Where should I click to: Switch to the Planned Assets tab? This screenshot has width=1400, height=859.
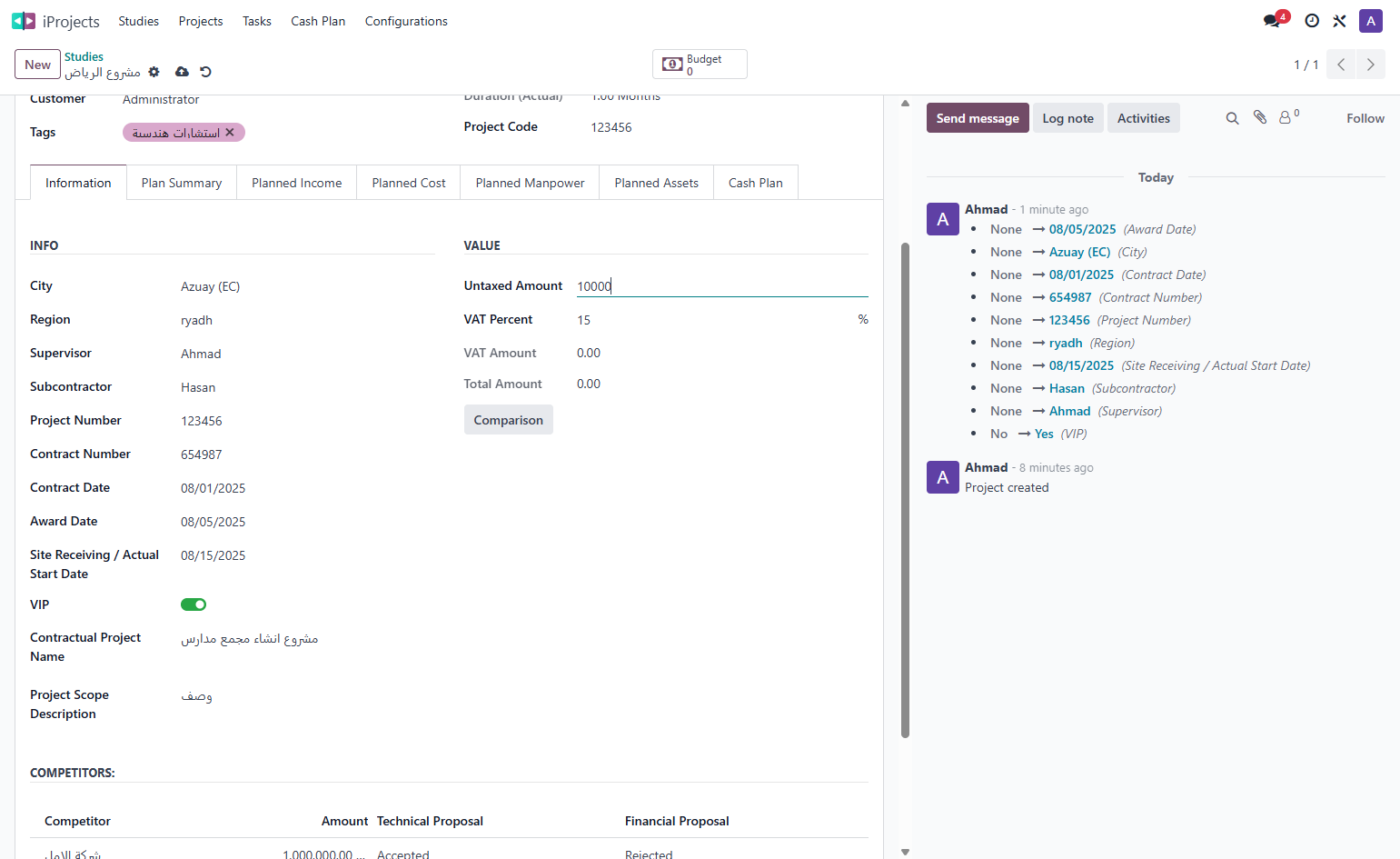[x=656, y=183]
